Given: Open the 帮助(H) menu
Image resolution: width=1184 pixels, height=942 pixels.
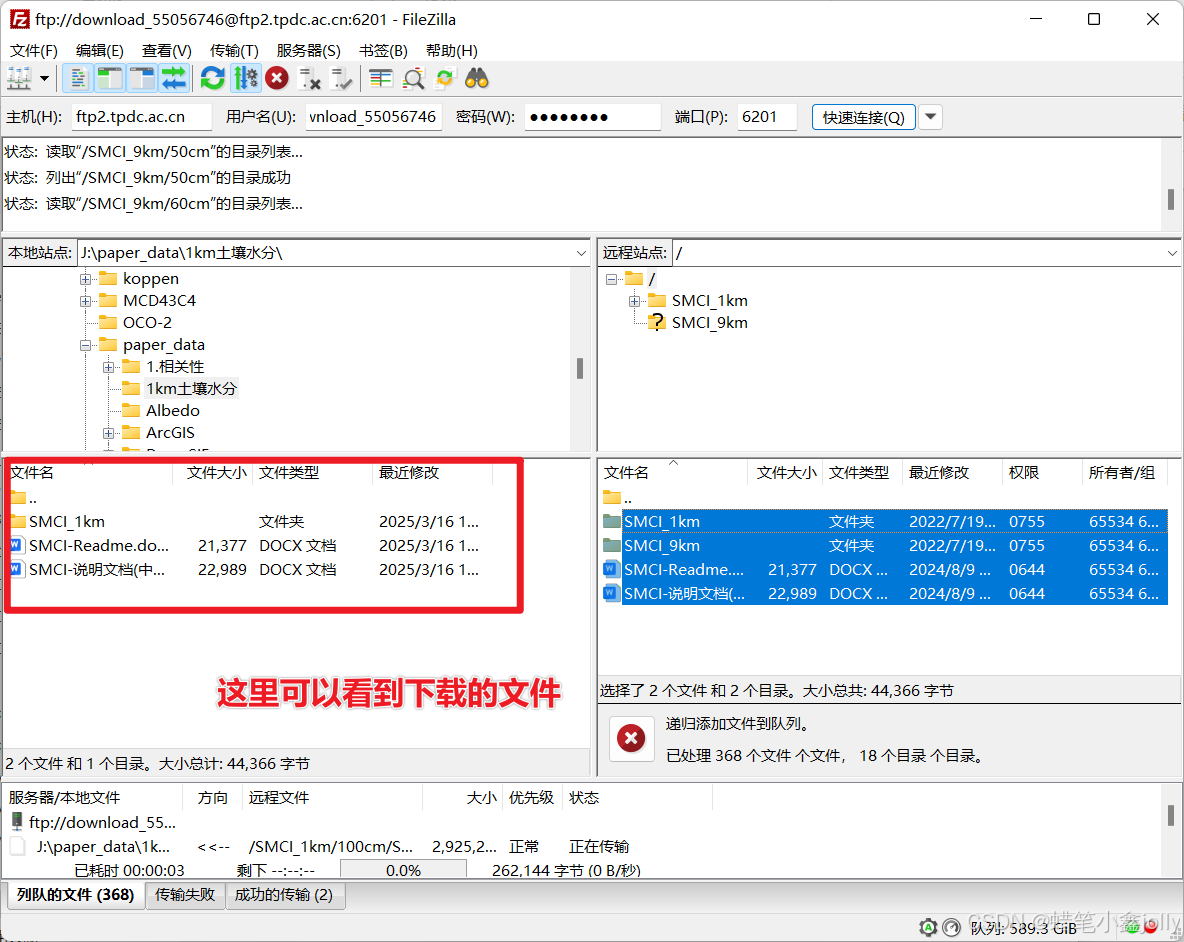Looking at the screenshot, I should coord(452,51).
